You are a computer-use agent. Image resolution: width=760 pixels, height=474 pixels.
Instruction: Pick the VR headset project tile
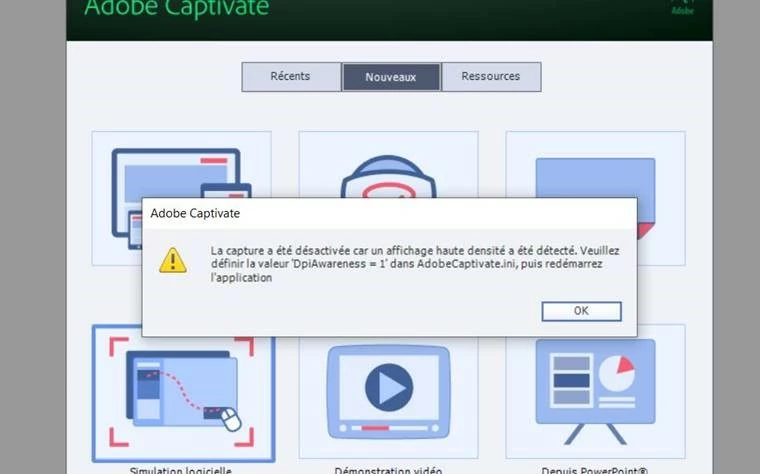pos(388,165)
